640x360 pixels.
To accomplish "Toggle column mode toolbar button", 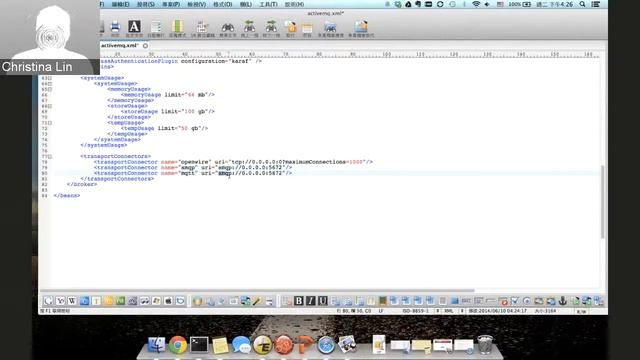I will (177, 27).
